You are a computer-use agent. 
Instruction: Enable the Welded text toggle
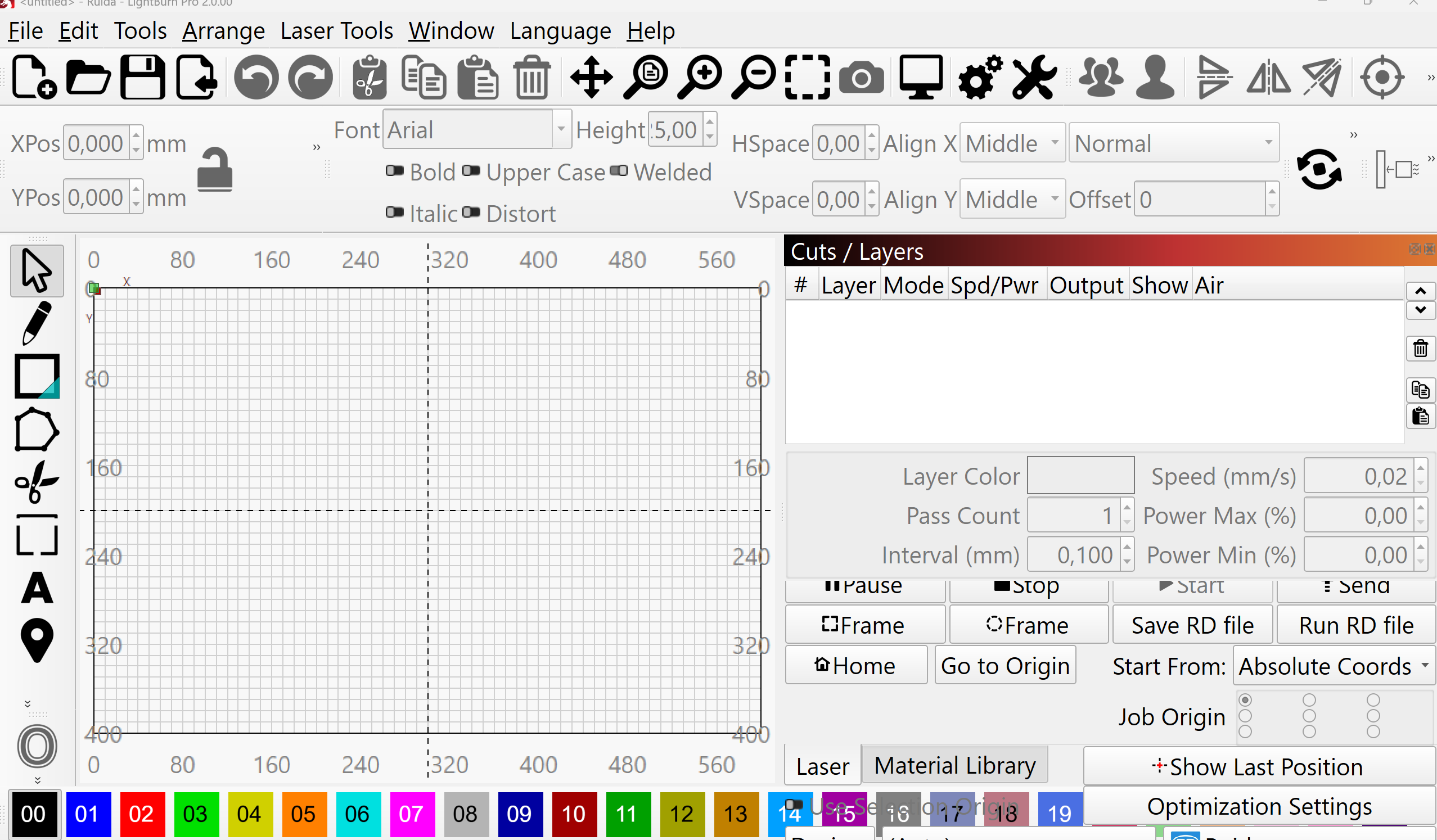click(x=619, y=171)
